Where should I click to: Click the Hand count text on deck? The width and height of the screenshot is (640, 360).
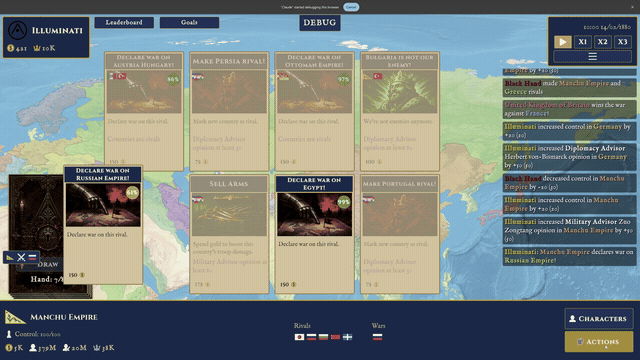pyautogui.click(x=47, y=280)
